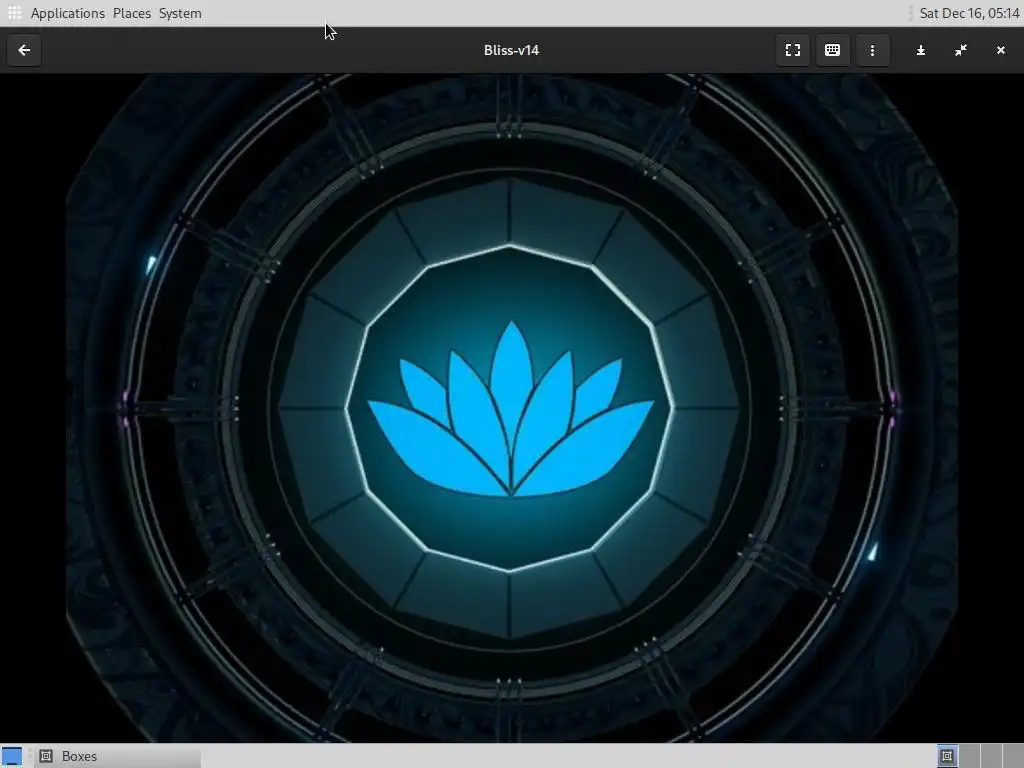Open the three-dot options menu
Screen dimensions: 1024x768
click(872, 50)
